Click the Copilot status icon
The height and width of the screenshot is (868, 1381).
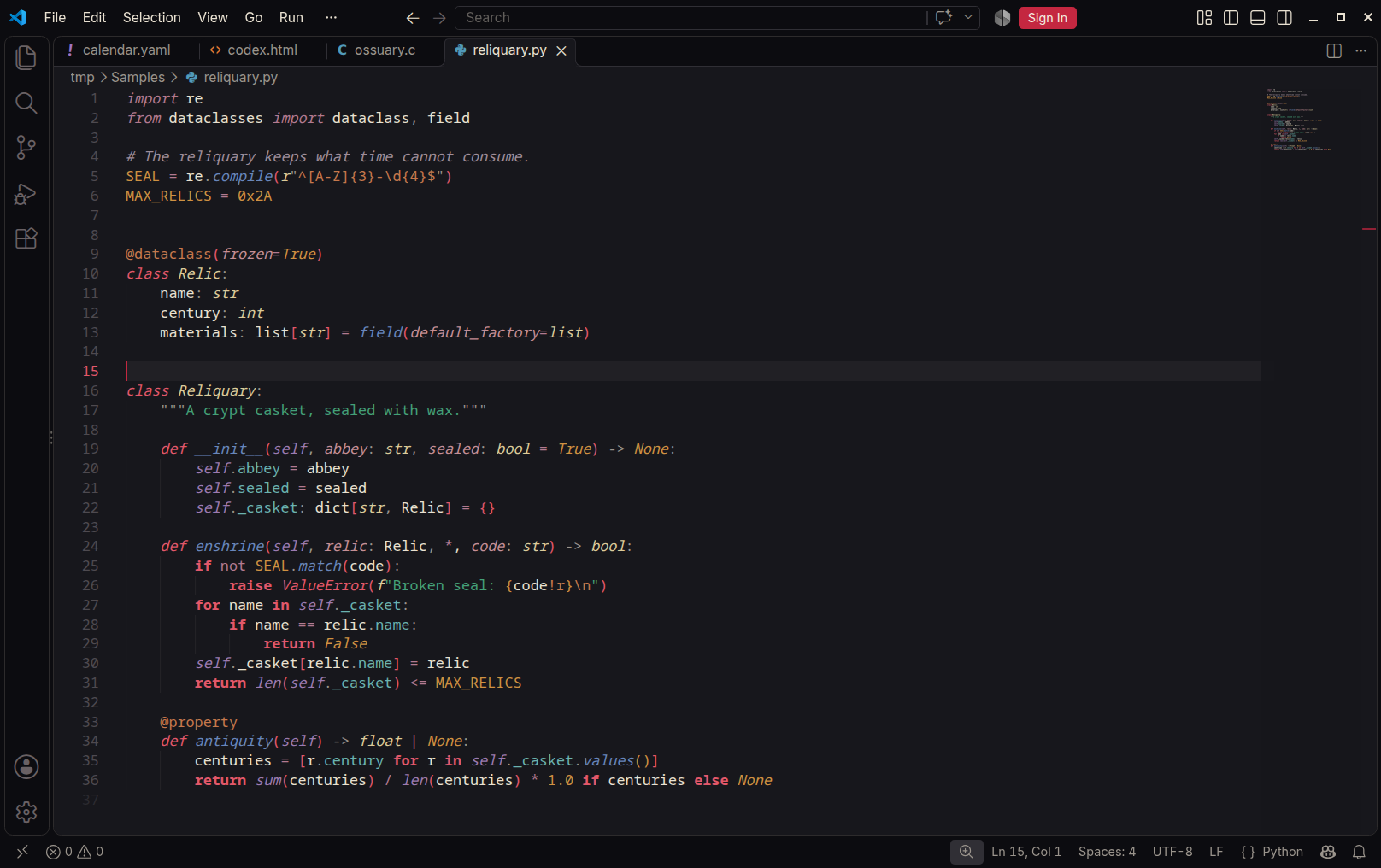click(x=1328, y=852)
